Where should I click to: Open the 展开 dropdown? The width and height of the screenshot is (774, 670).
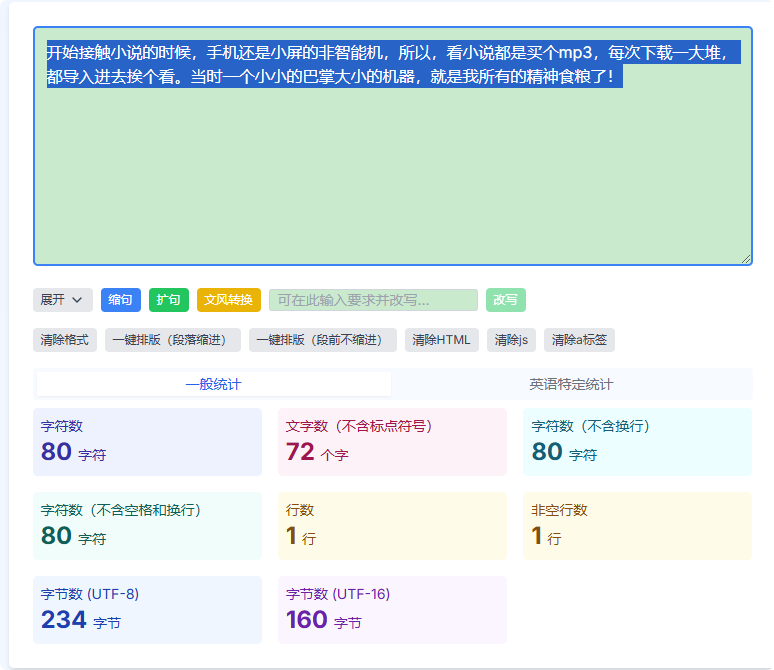(63, 300)
